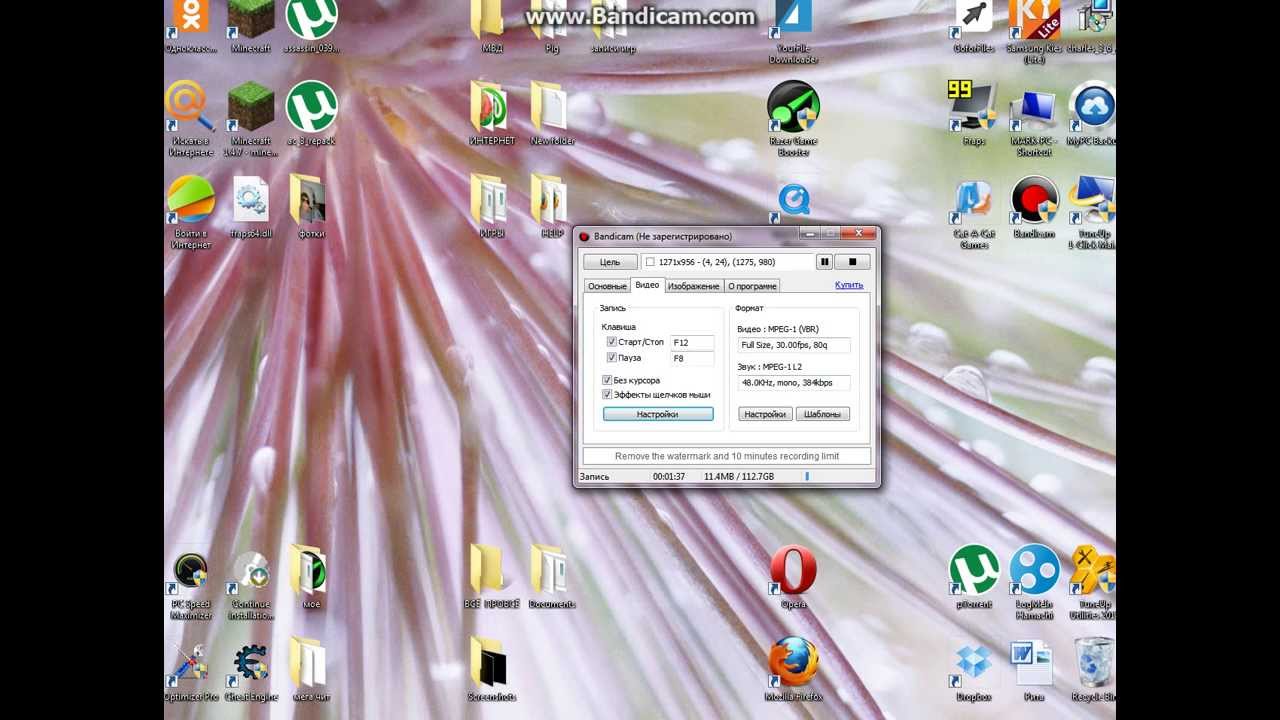Toggle the Старт/Стоп hotkey checkbox

tap(611, 342)
